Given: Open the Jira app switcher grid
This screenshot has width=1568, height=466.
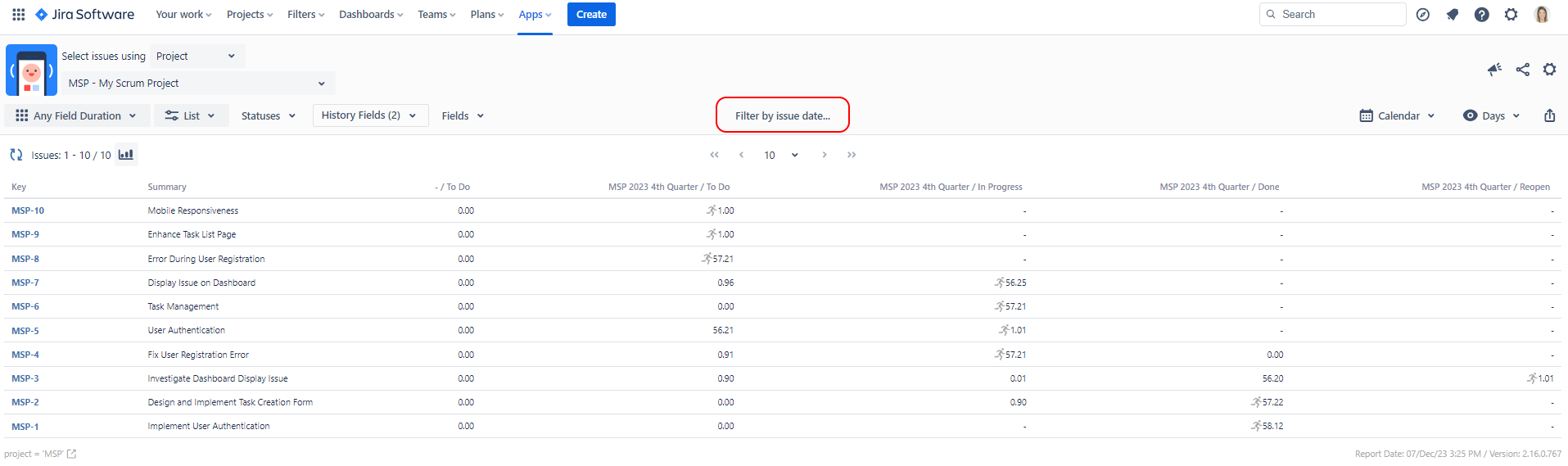Looking at the screenshot, I should click(18, 15).
